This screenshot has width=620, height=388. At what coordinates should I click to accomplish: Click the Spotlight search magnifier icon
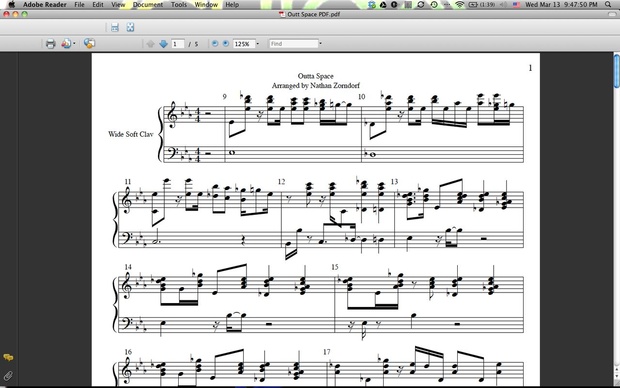[x=608, y=5]
